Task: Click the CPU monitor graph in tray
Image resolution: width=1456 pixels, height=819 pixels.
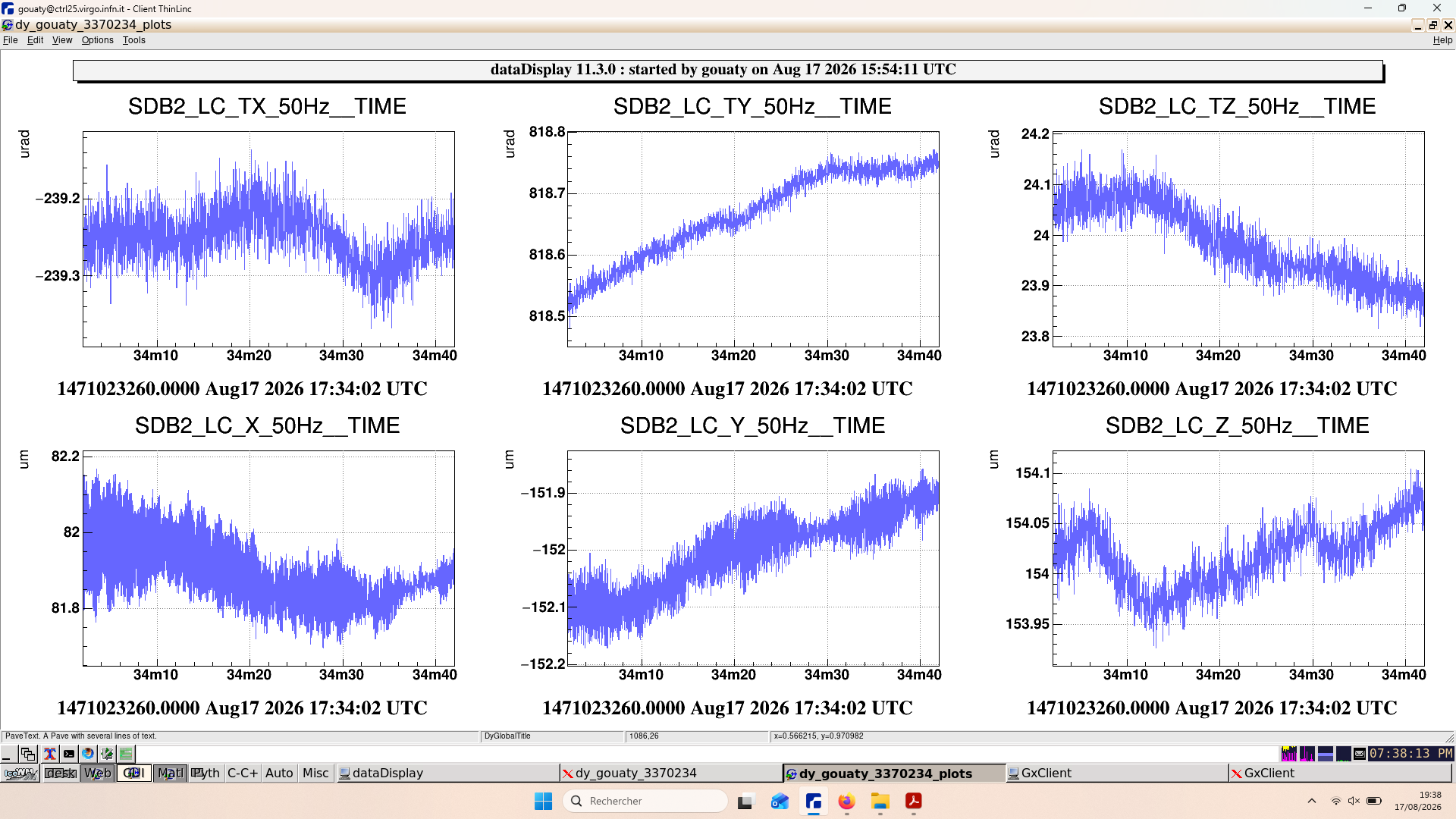Action: pos(1288,754)
